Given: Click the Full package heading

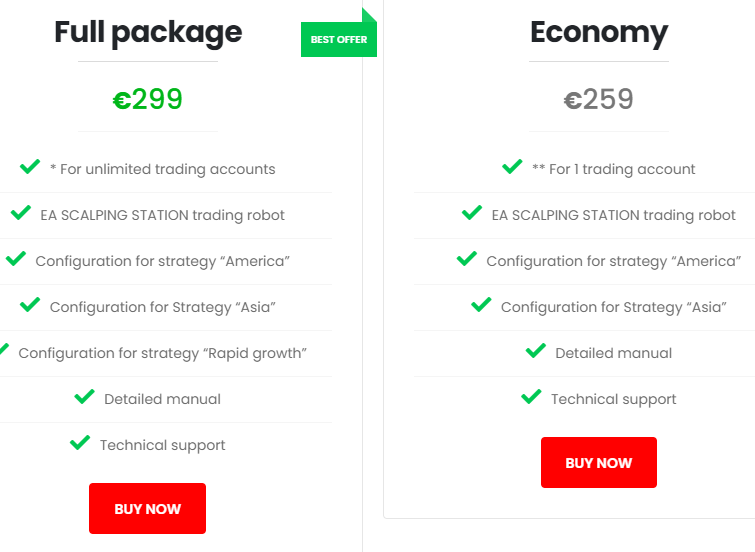Looking at the screenshot, I should tap(148, 32).
